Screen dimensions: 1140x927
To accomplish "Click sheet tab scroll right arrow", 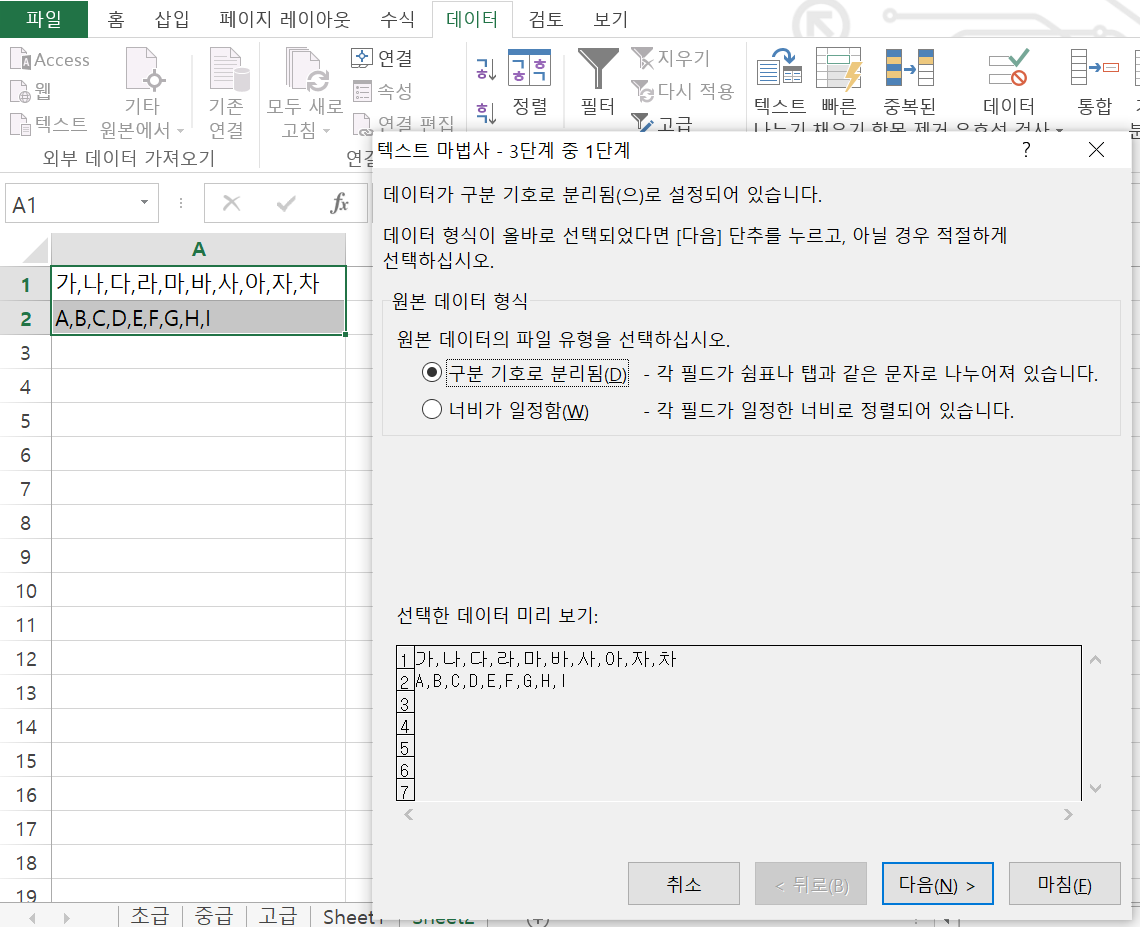I will (66, 918).
